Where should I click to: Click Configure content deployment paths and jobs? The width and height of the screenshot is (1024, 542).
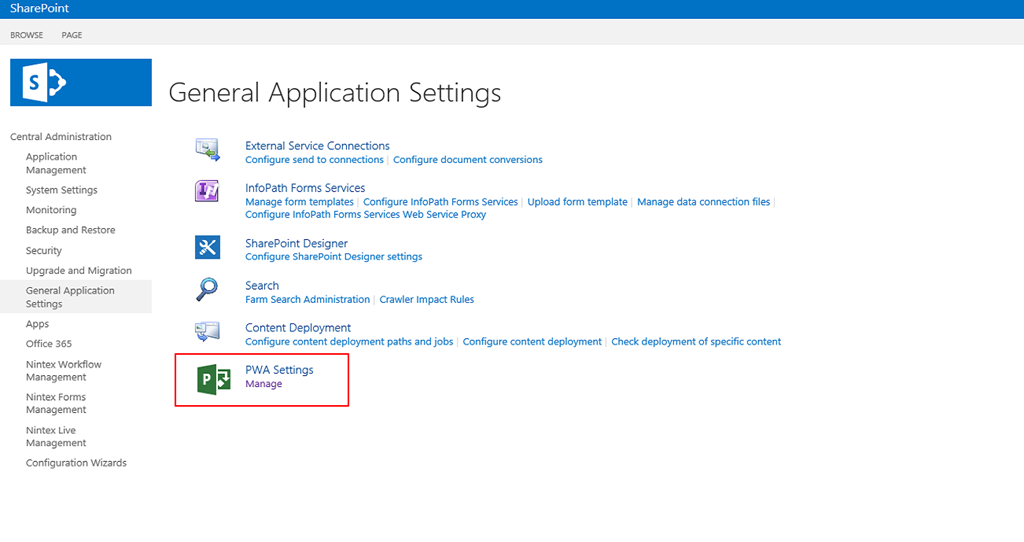tap(349, 342)
